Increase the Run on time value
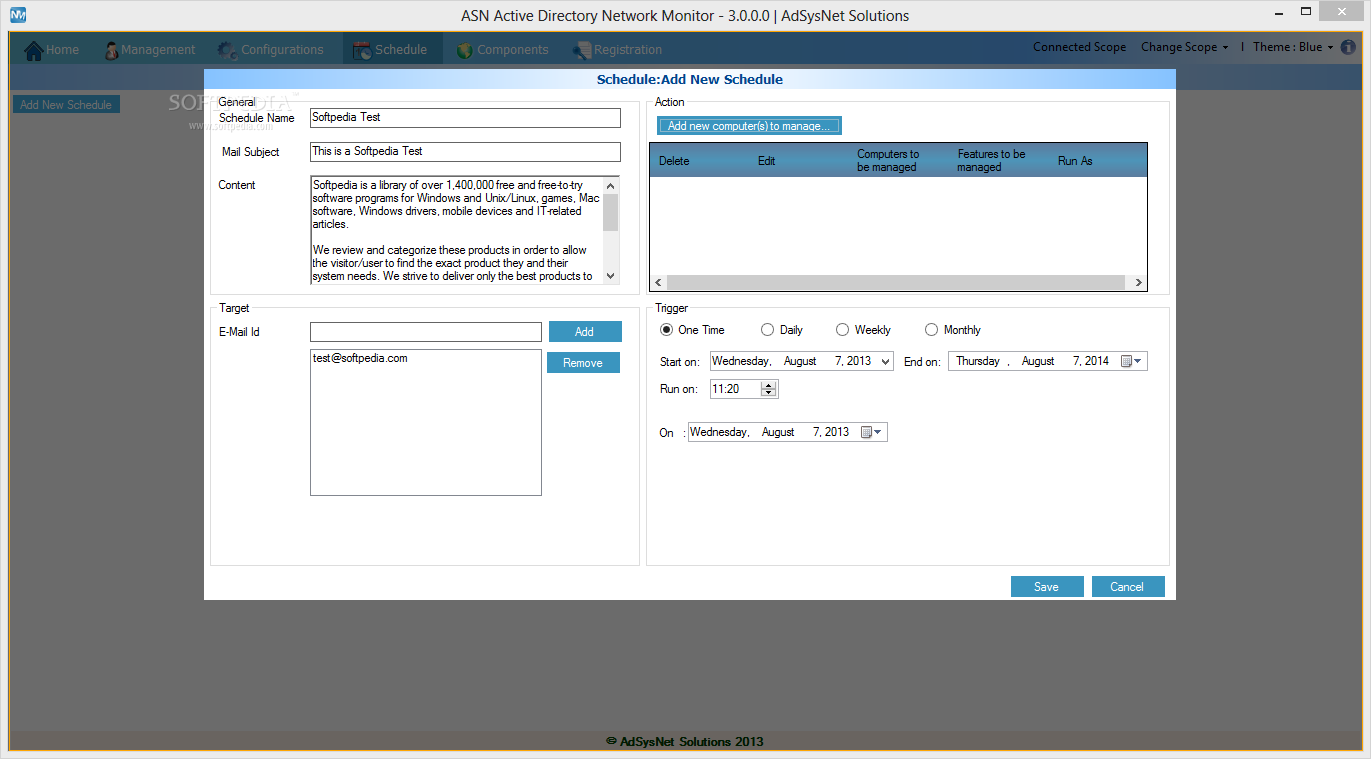 tap(768, 385)
